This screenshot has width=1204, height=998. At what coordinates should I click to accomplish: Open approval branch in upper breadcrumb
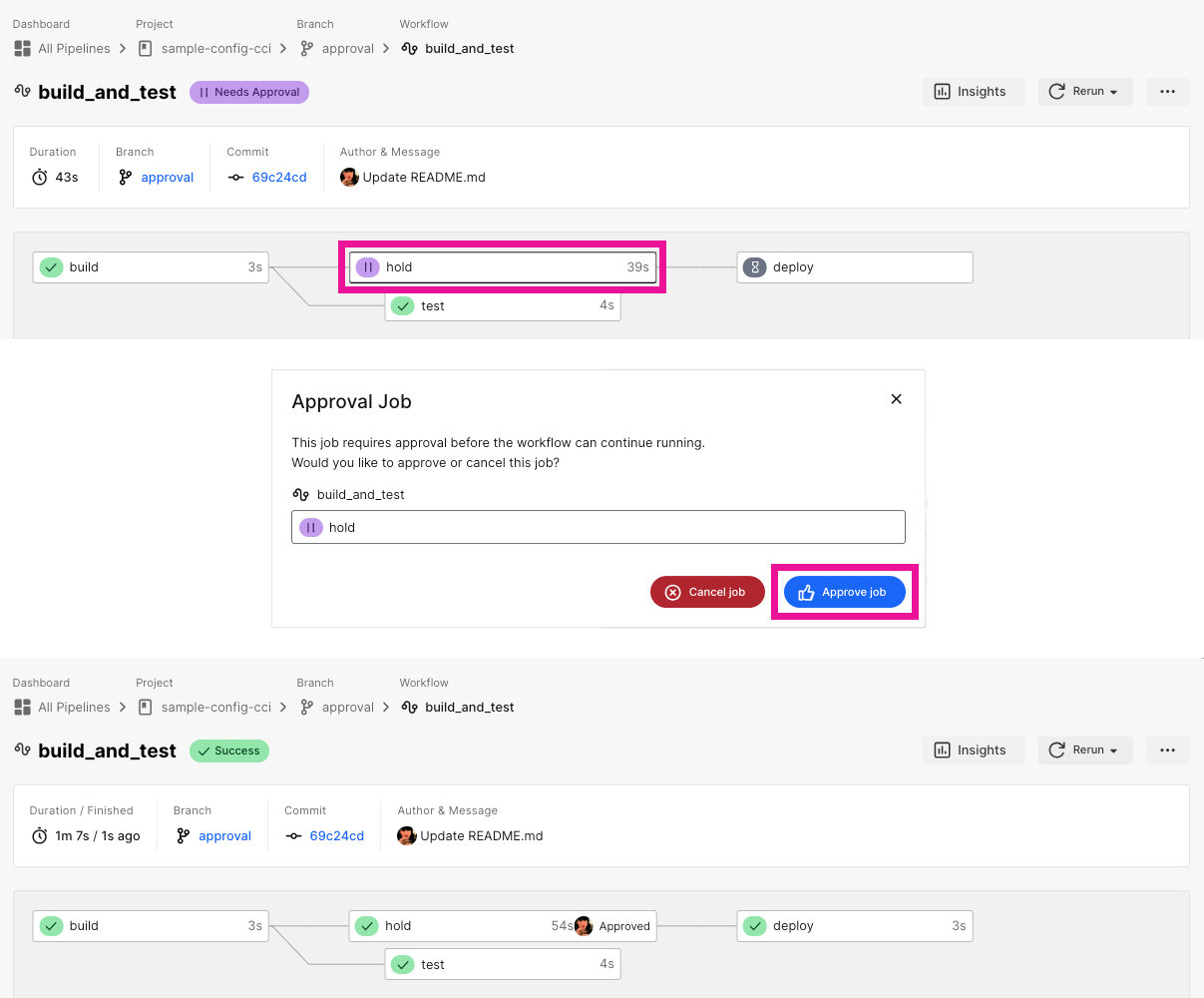tap(337, 48)
